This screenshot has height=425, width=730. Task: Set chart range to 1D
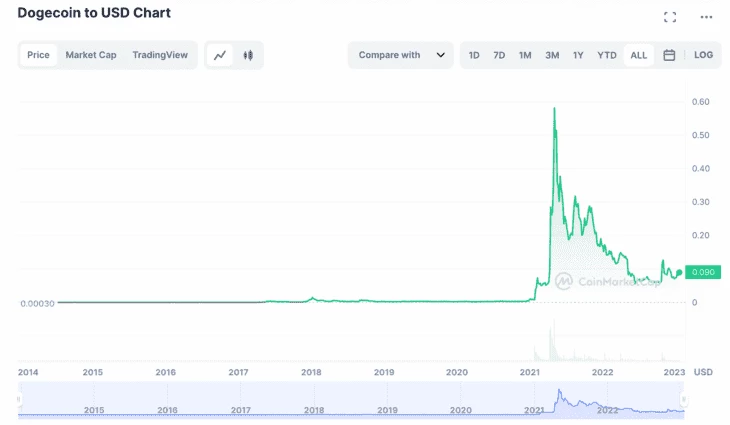[474, 55]
